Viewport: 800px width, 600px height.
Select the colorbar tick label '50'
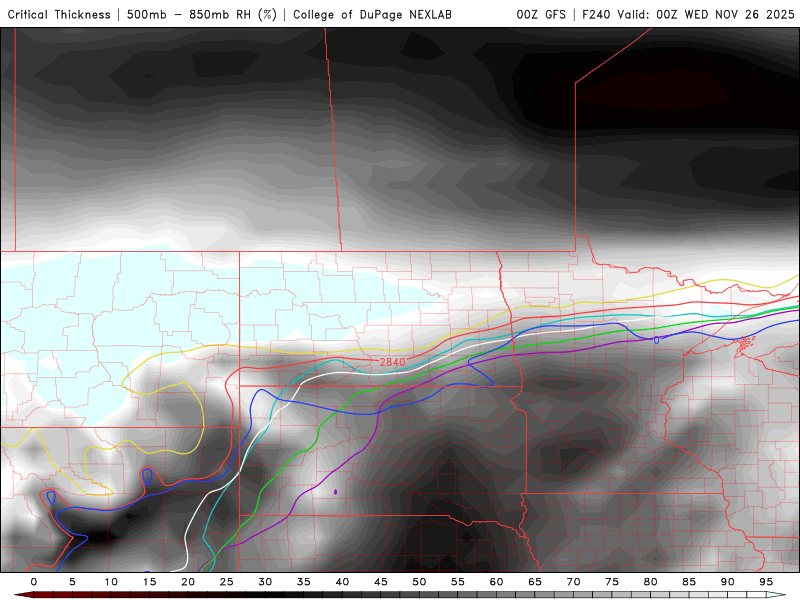[x=419, y=582]
